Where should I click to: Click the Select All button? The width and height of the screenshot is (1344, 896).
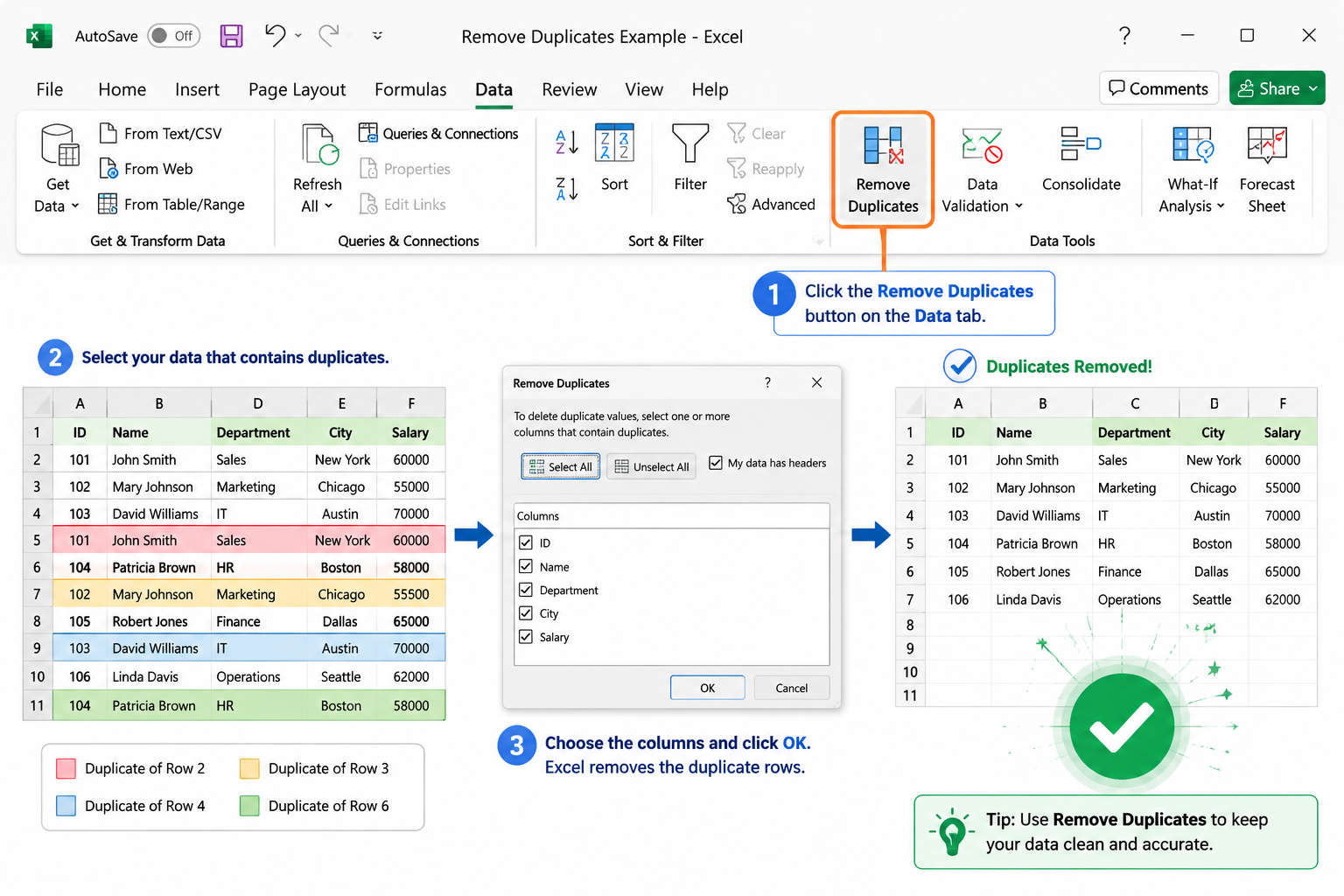[561, 466]
